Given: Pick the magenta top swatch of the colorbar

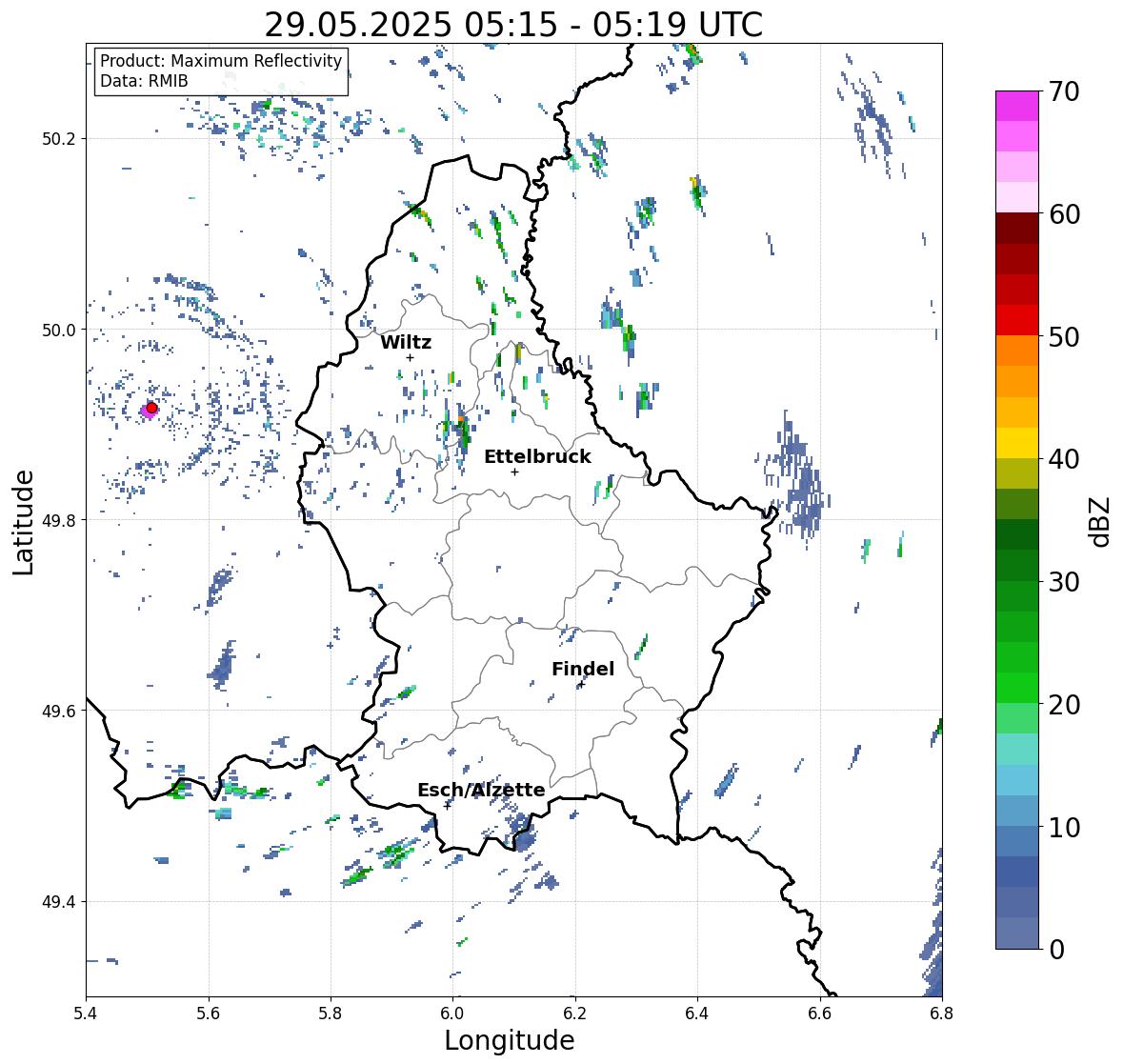Looking at the screenshot, I should [1017, 106].
